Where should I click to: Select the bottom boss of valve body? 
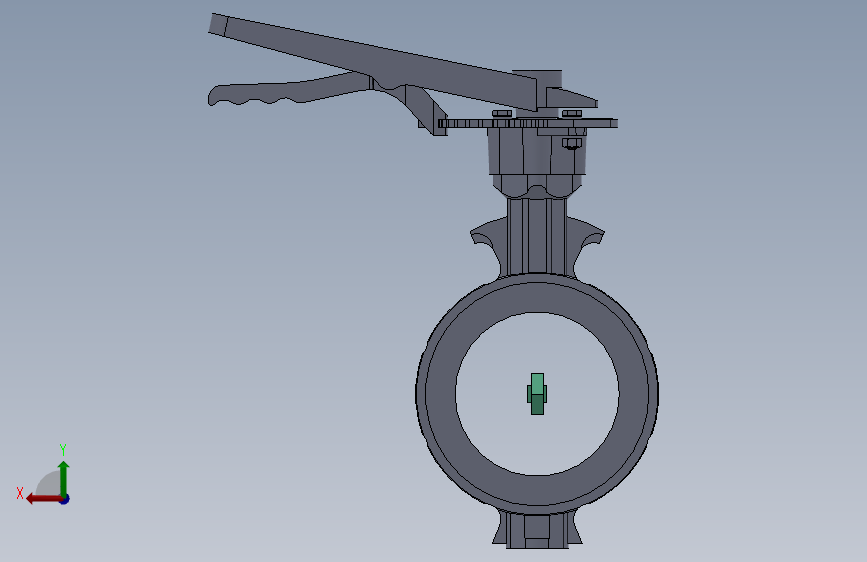(537, 530)
